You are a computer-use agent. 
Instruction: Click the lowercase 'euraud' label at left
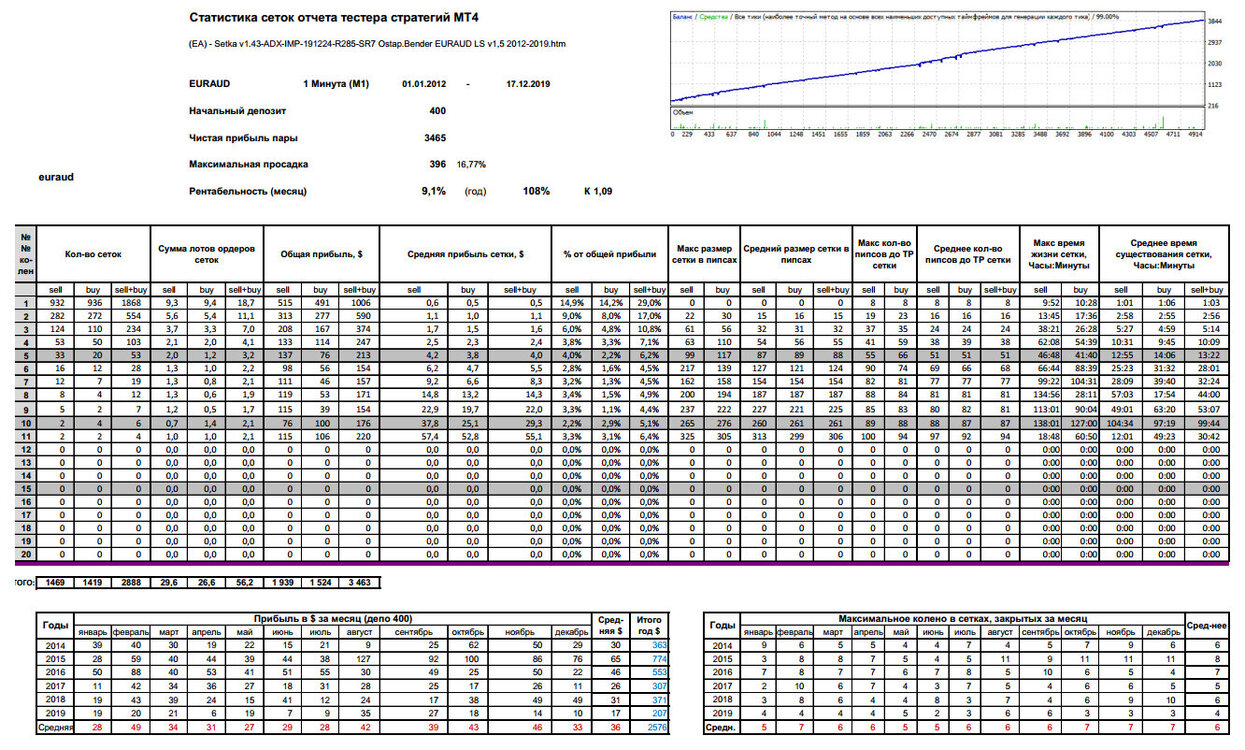click(56, 177)
